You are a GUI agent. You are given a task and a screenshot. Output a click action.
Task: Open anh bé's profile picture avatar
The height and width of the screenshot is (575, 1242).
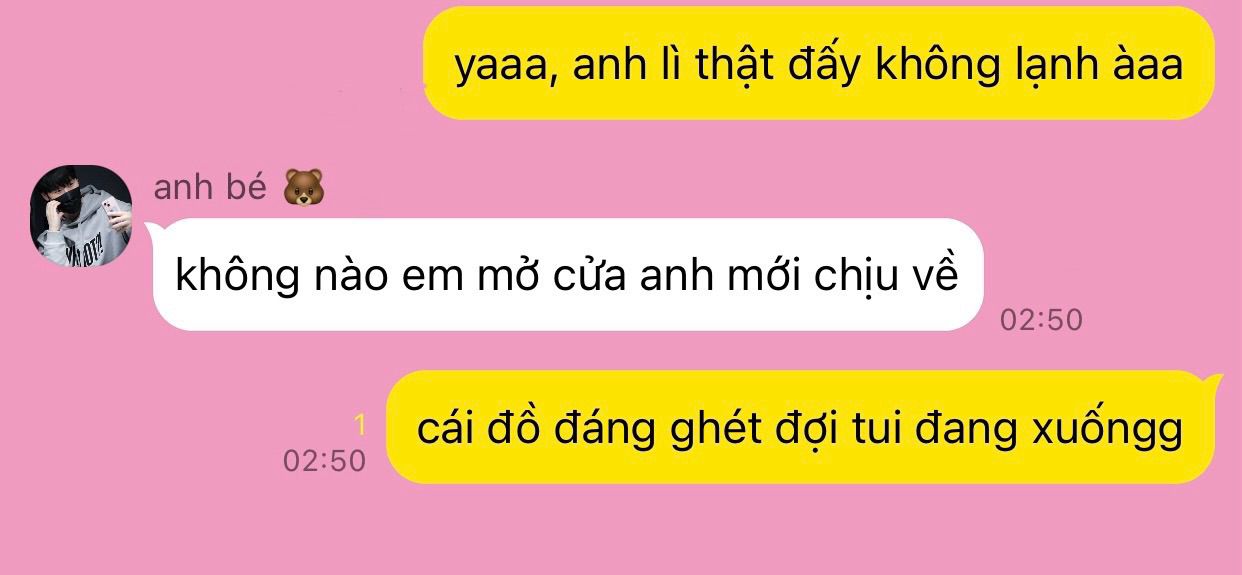pyautogui.click(x=81, y=215)
